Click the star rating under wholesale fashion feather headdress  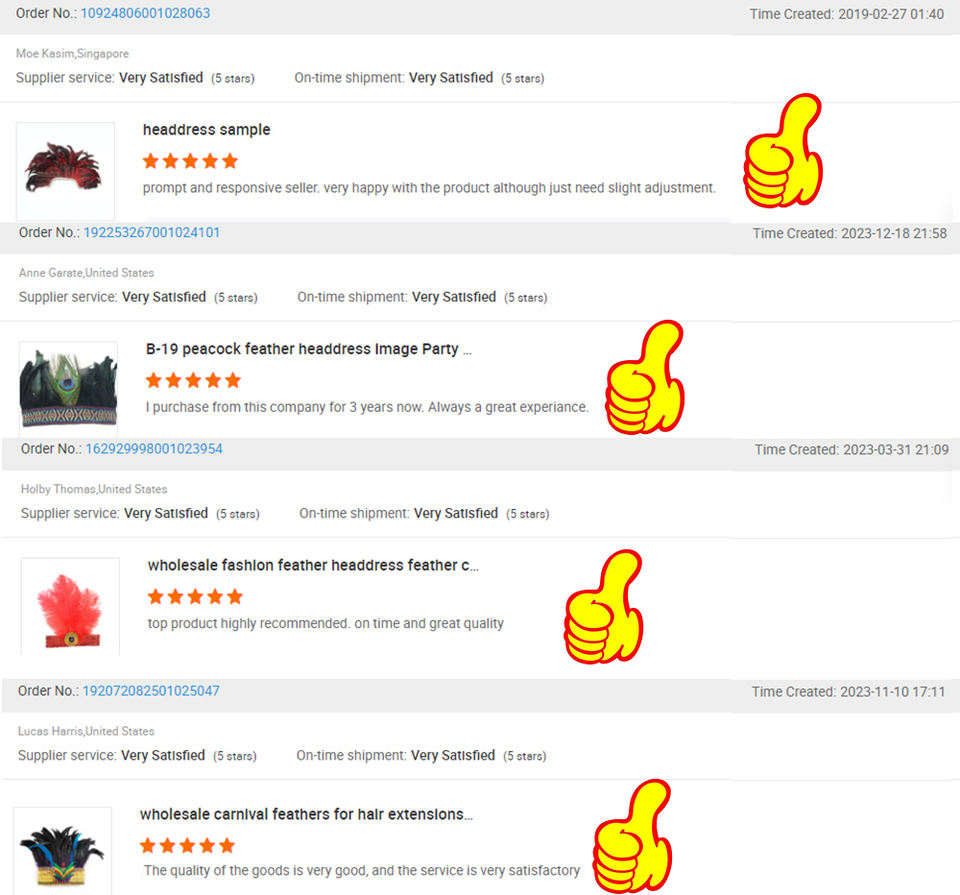[x=195, y=596]
